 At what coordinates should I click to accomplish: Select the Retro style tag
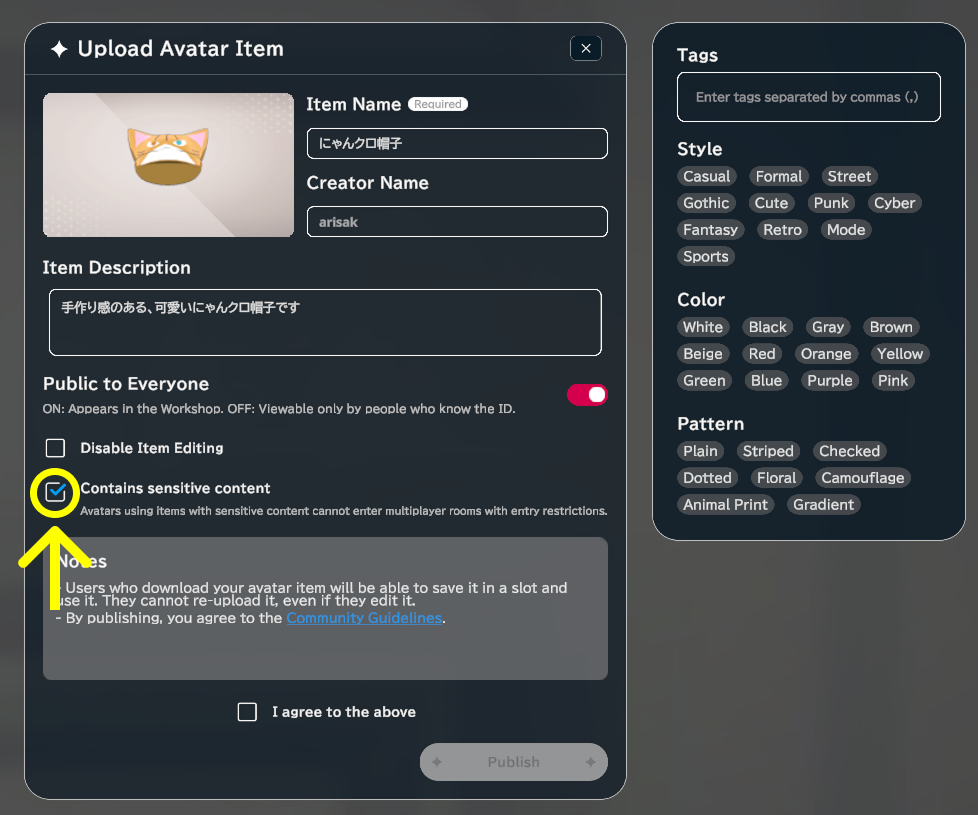(x=782, y=230)
